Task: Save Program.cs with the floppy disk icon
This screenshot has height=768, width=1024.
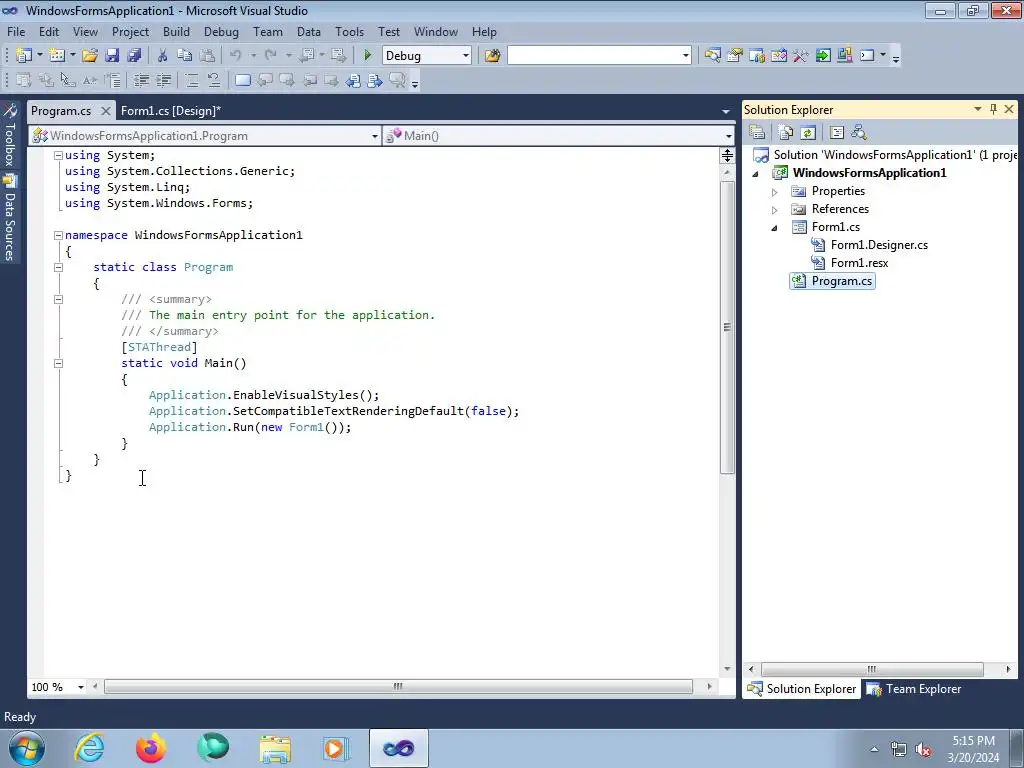Action: pos(112,56)
